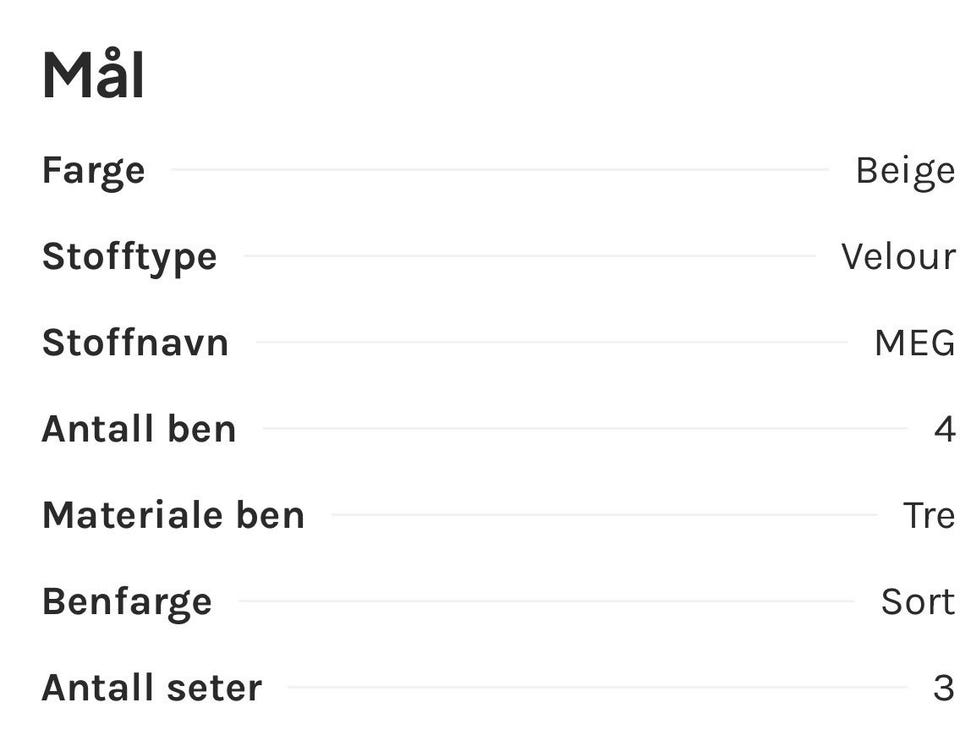Select the Benfarge label

pyautogui.click(x=127, y=603)
